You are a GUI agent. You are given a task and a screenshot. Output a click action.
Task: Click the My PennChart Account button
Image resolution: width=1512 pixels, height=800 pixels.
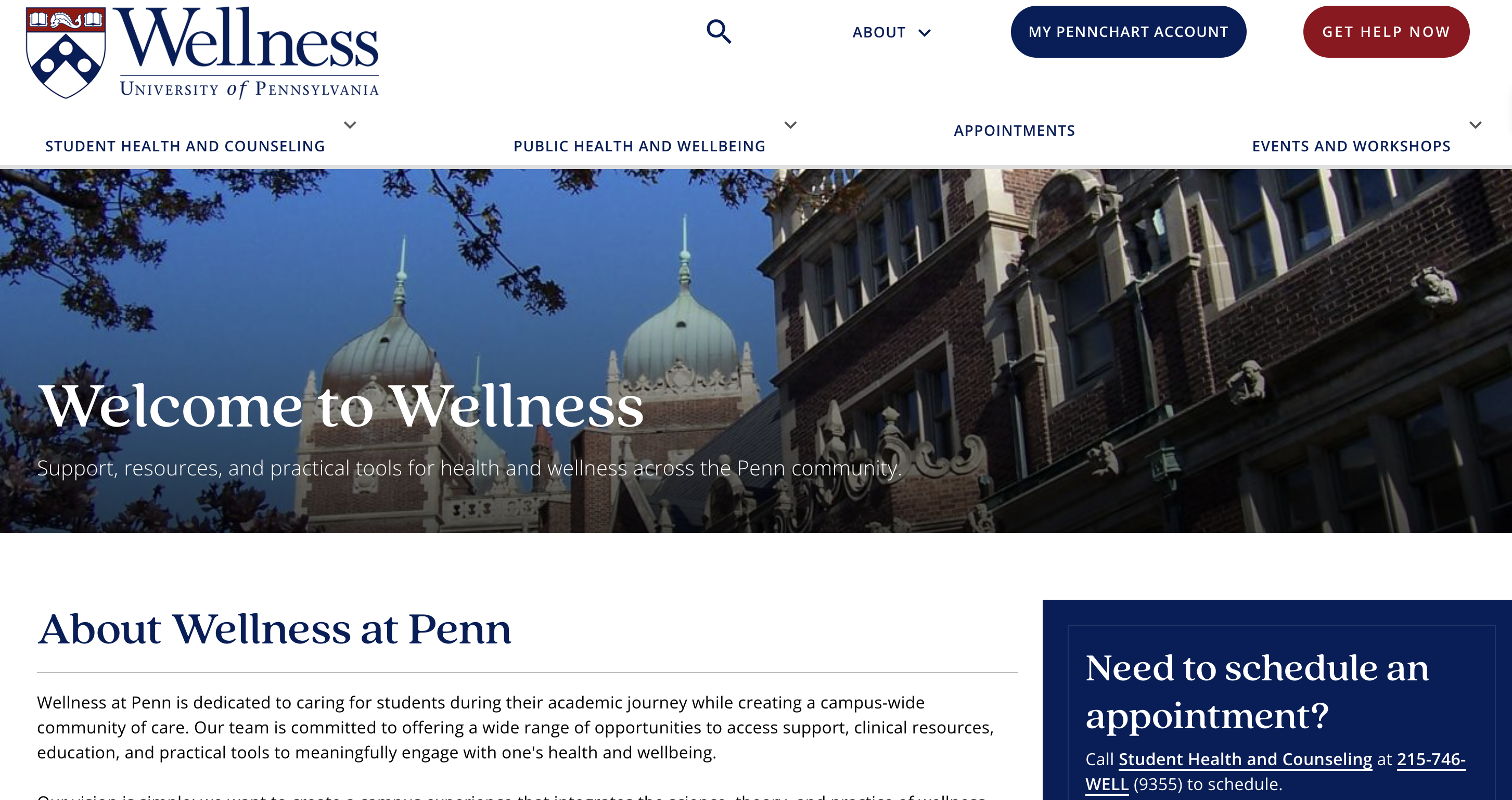tap(1128, 32)
